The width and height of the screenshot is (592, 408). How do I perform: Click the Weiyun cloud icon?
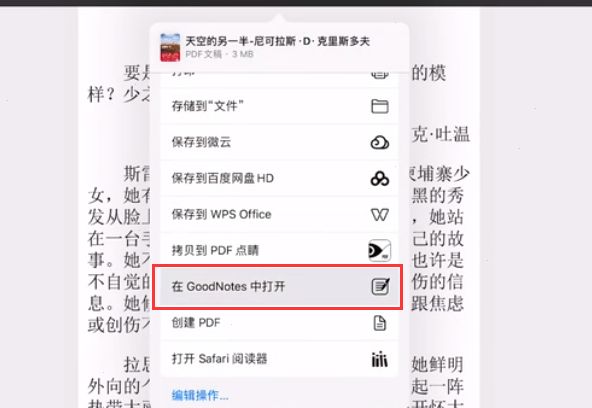coord(379,143)
